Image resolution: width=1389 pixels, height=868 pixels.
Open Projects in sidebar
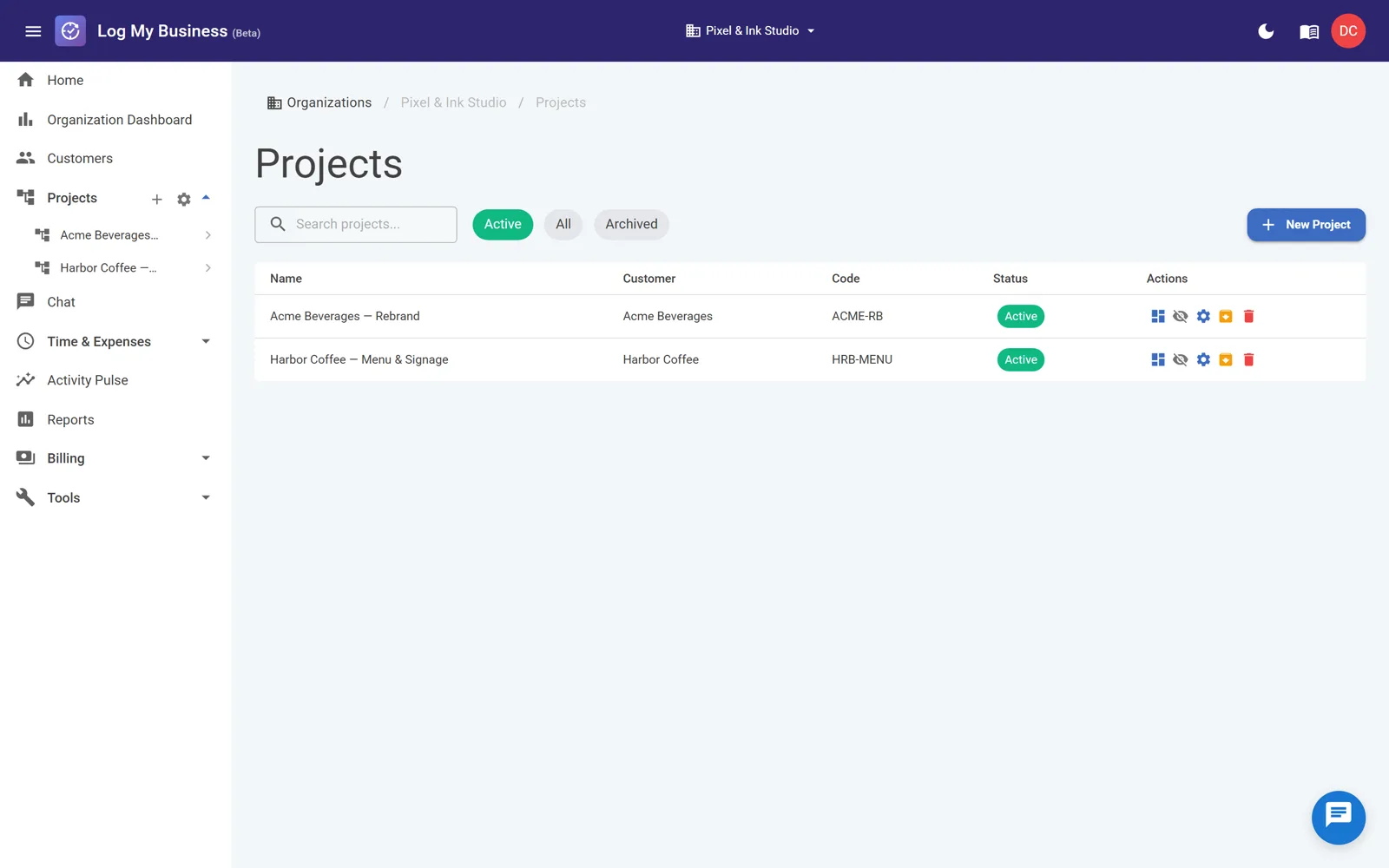pyautogui.click(x=72, y=198)
